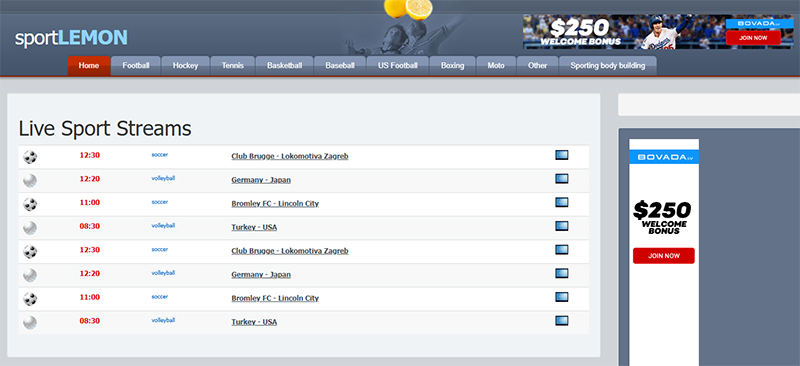Click 08:30 time in first Turkey - USA row
The width and height of the screenshot is (800, 366).
point(89,226)
